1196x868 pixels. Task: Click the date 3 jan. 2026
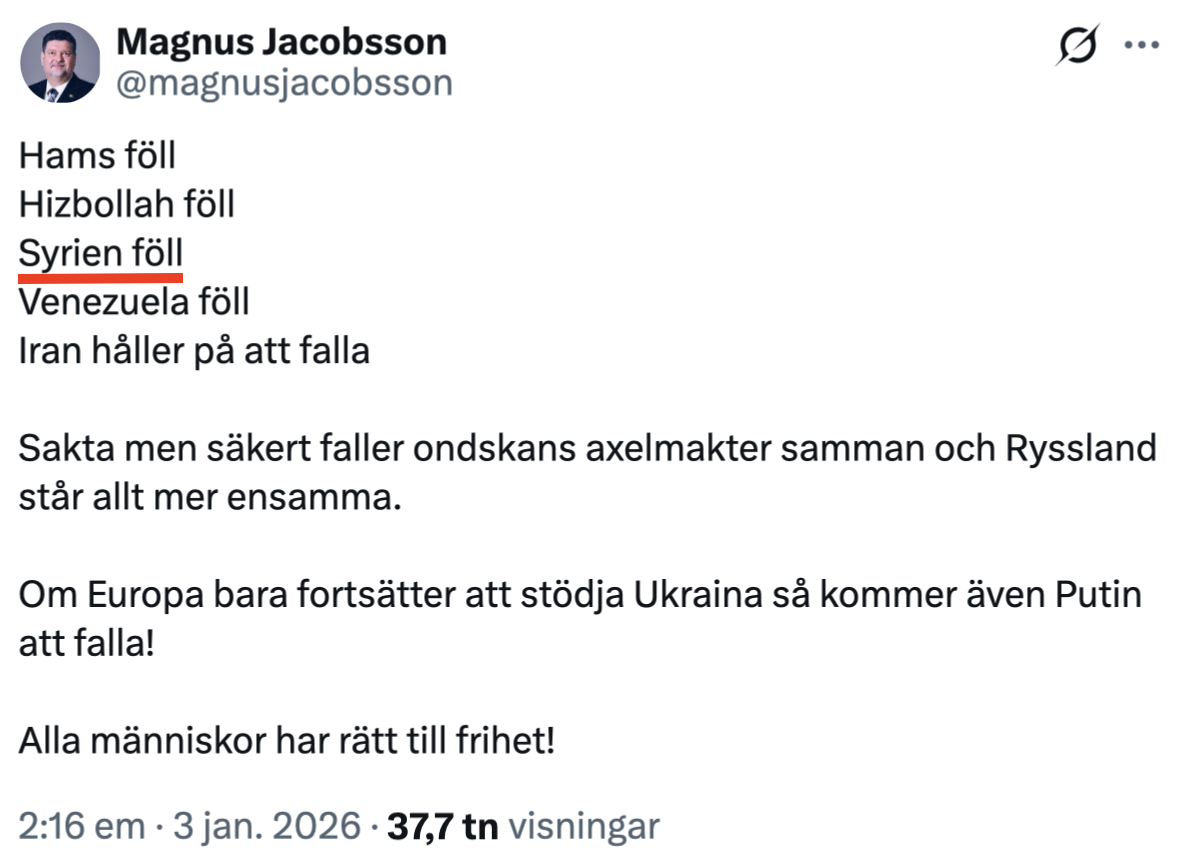265,826
